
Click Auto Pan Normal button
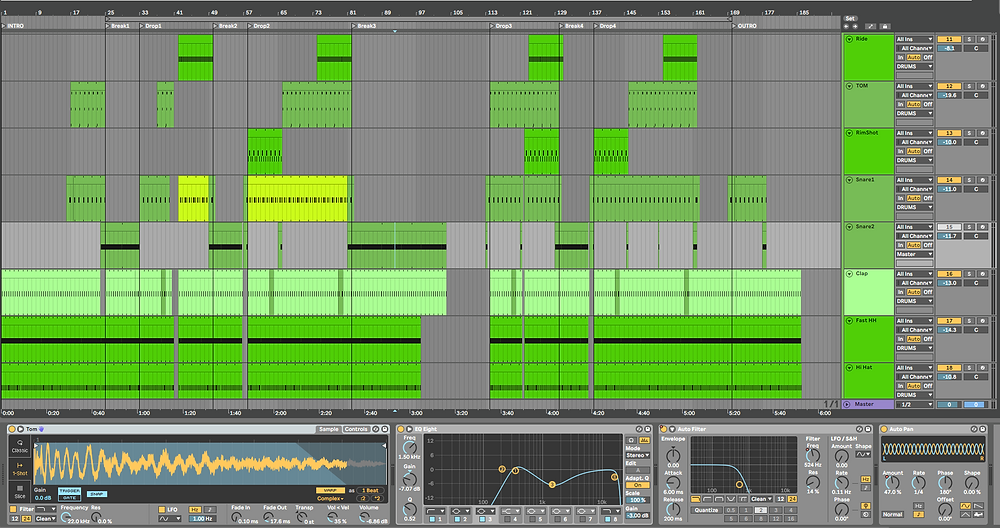893,514
